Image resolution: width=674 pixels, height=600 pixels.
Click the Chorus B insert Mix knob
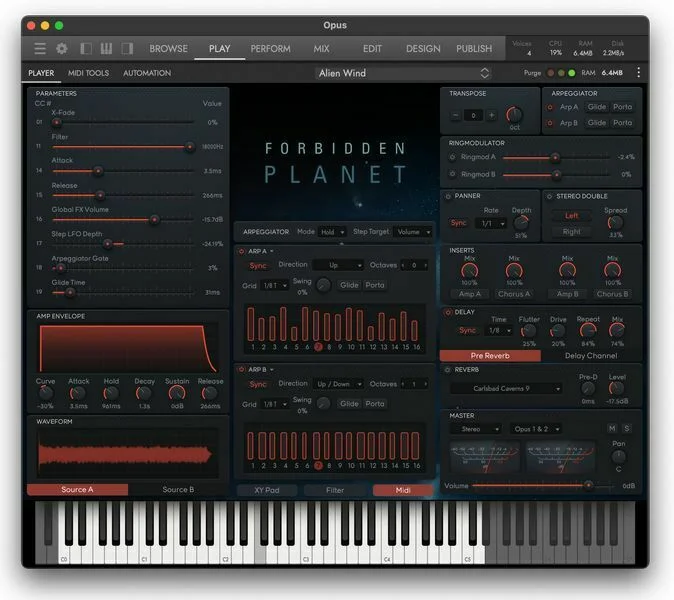pyautogui.click(x=613, y=271)
